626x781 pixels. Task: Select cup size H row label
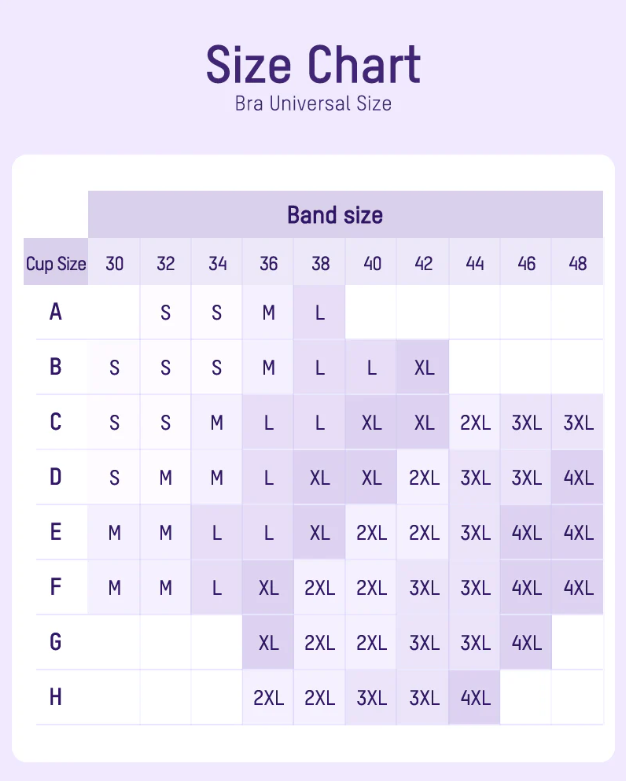pyautogui.click(x=56, y=697)
